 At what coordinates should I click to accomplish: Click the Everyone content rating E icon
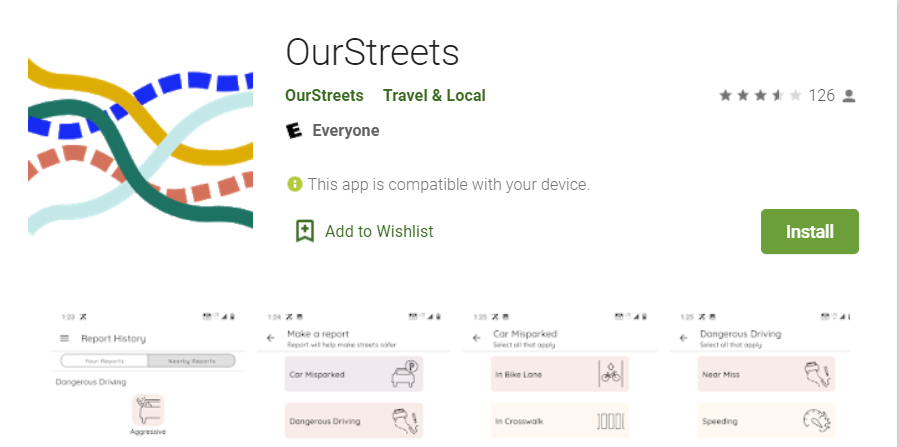(x=294, y=131)
